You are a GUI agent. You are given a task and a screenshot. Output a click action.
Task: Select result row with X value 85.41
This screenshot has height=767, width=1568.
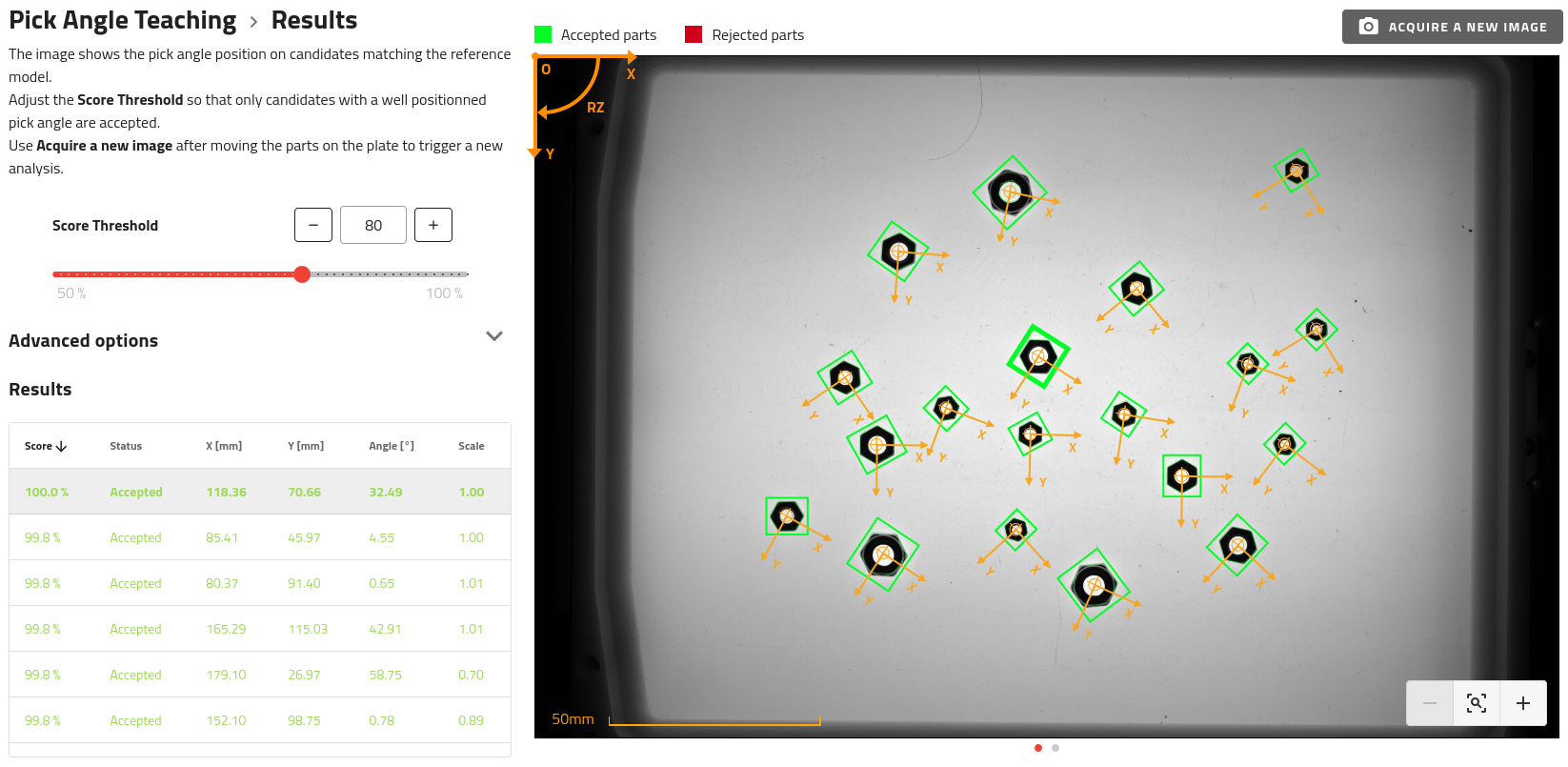click(259, 537)
